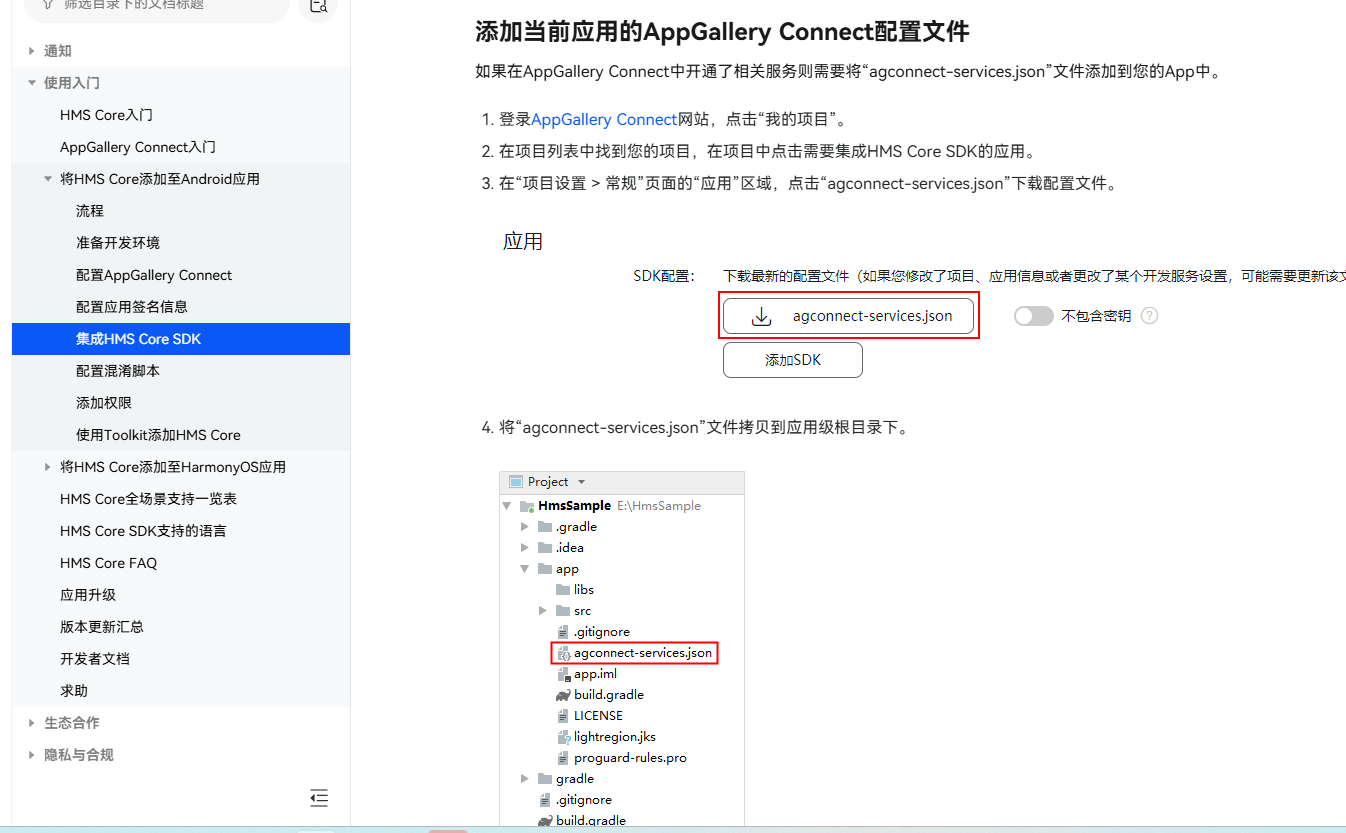The image size is (1346, 833).
Task: Open the Project view dropdown
Action: [582, 482]
